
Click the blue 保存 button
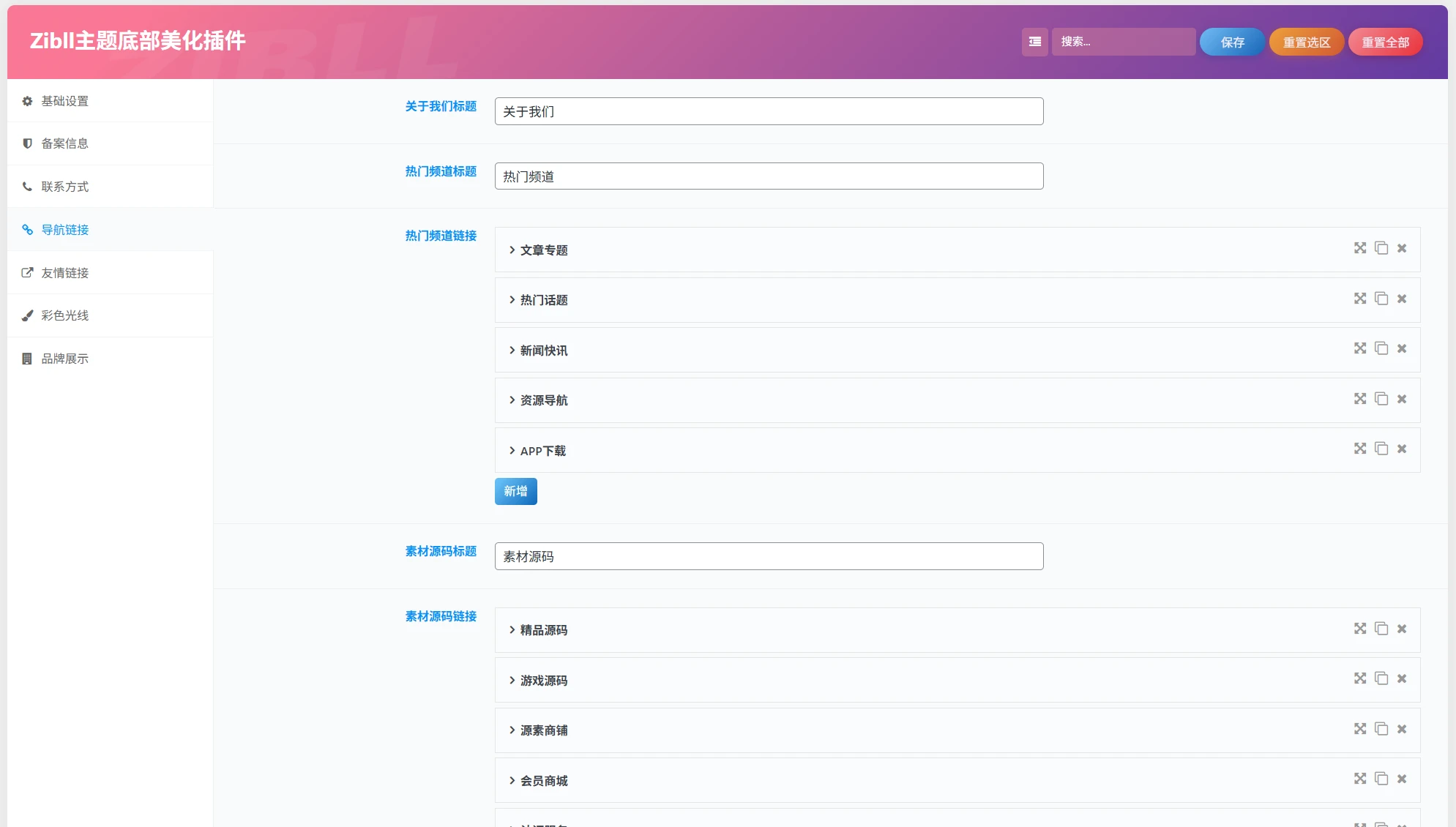coord(1232,42)
